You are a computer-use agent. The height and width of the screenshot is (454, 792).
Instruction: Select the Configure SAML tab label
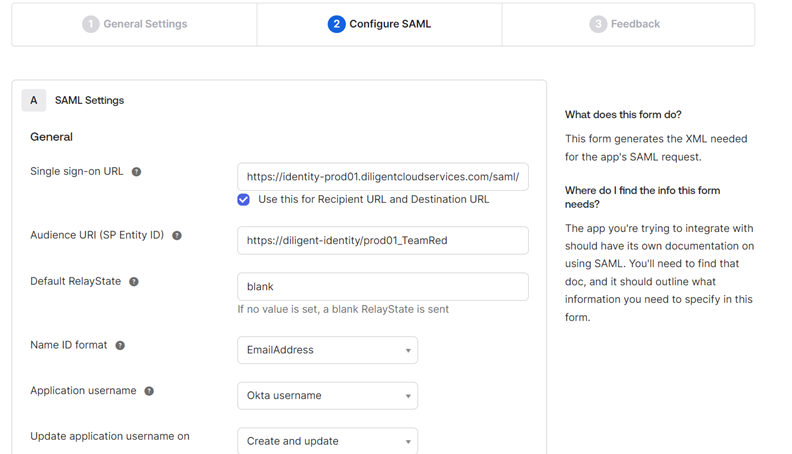pyautogui.click(x=390, y=24)
